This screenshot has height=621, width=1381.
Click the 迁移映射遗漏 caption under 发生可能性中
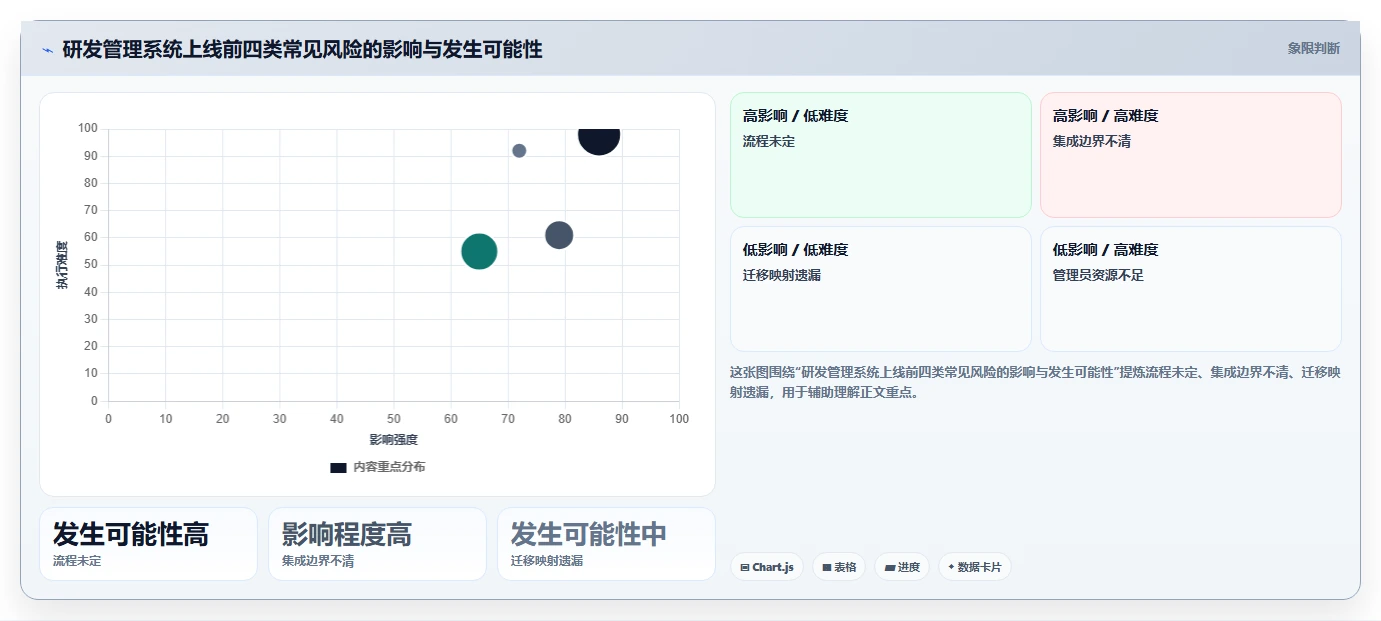click(547, 561)
